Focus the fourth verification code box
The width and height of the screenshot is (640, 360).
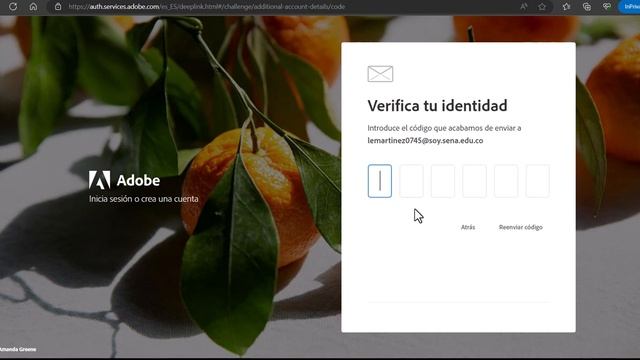(x=474, y=181)
